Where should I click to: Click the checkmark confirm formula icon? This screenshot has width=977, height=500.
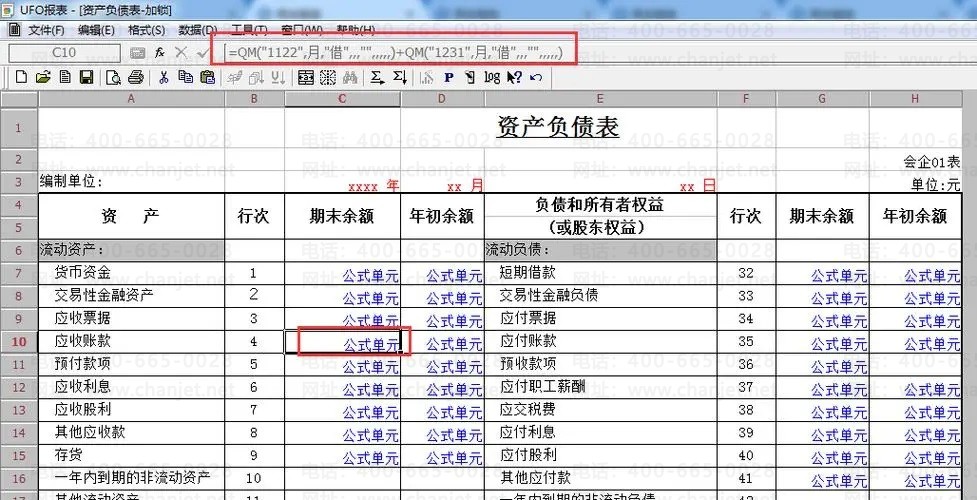(x=201, y=53)
